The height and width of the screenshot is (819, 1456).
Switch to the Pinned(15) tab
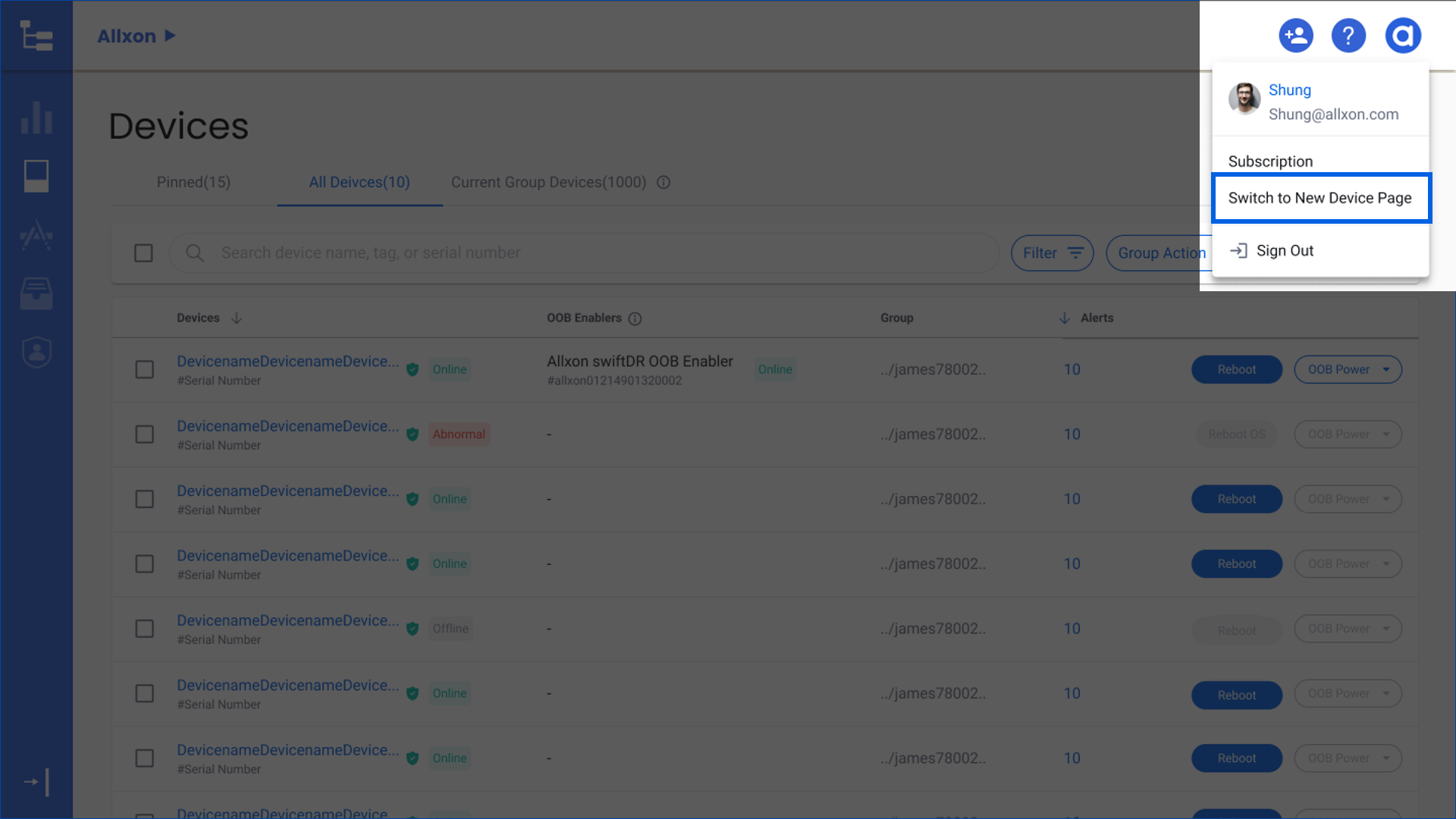click(x=193, y=183)
